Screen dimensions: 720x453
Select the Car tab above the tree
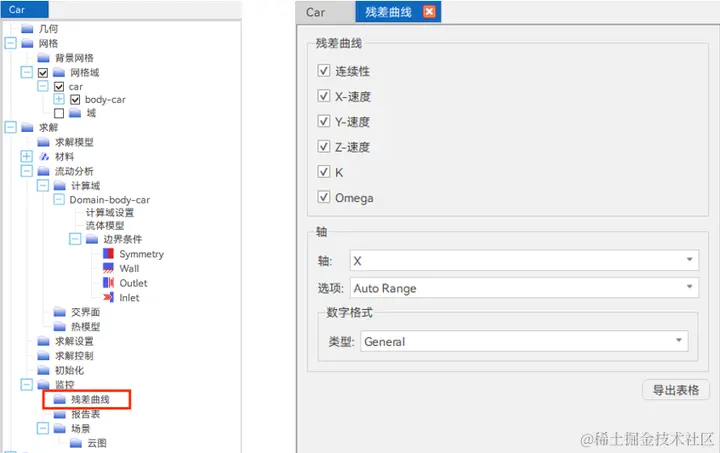pyautogui.click(x=25, y=10)
